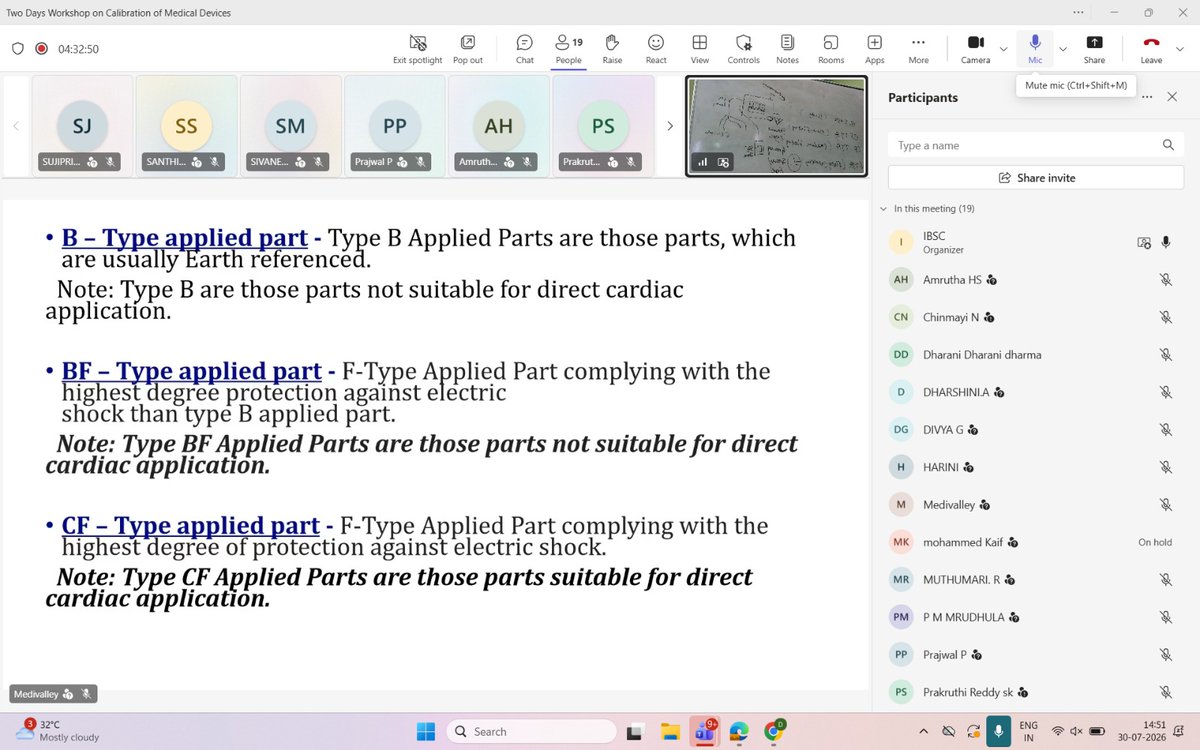
Task: Open breakout Rooms
Action: (831, 49)
